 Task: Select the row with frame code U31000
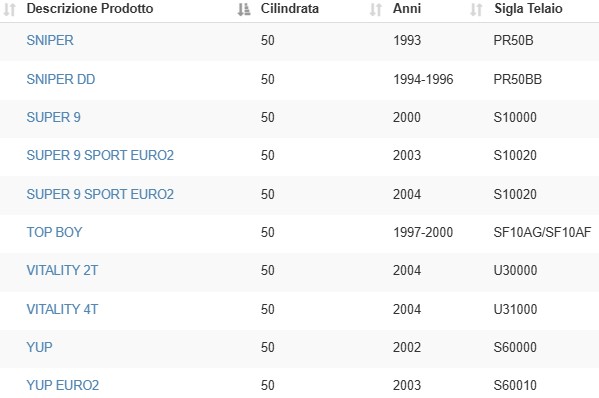[300, 311]
